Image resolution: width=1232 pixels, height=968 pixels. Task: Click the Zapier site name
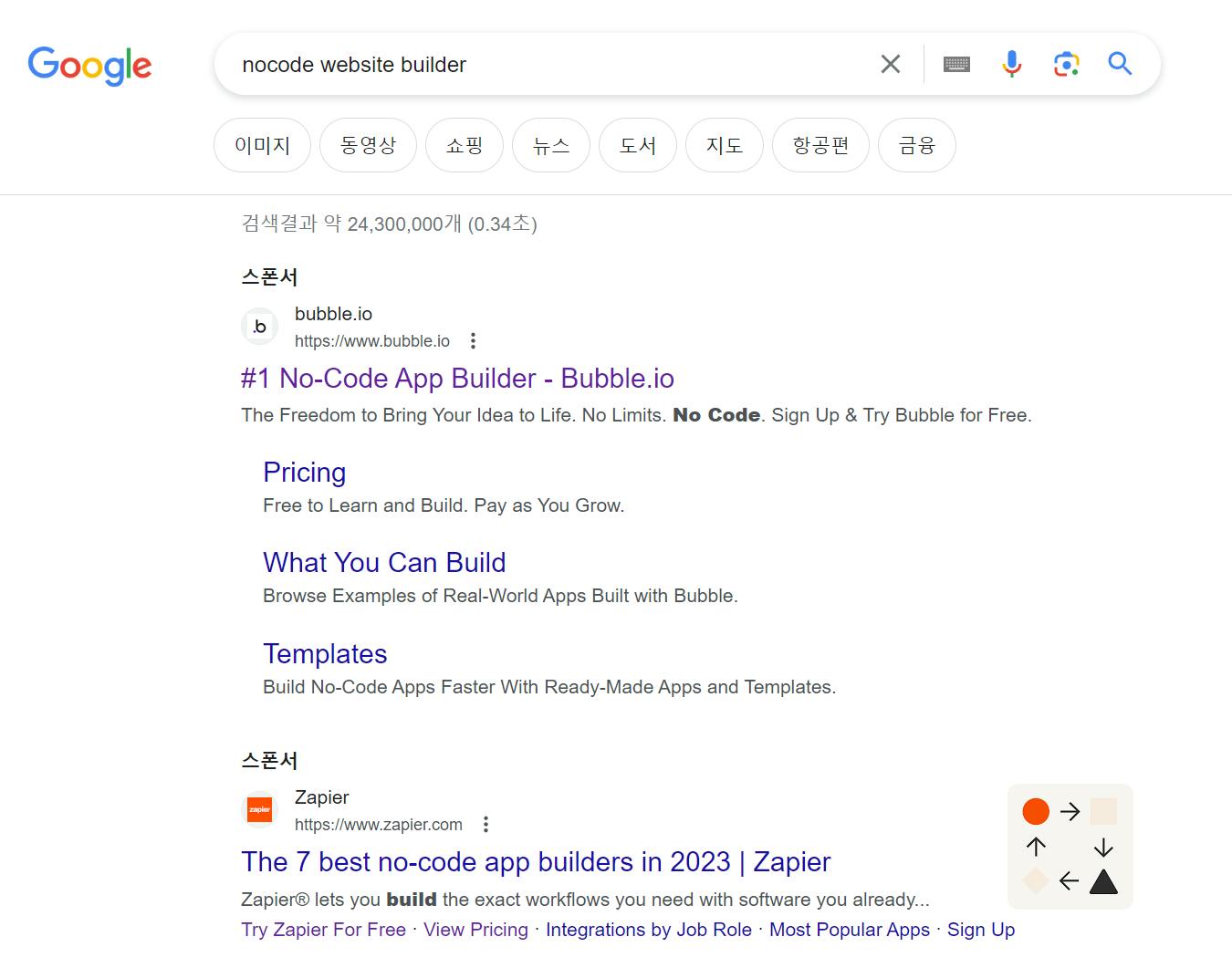(321, 797)
